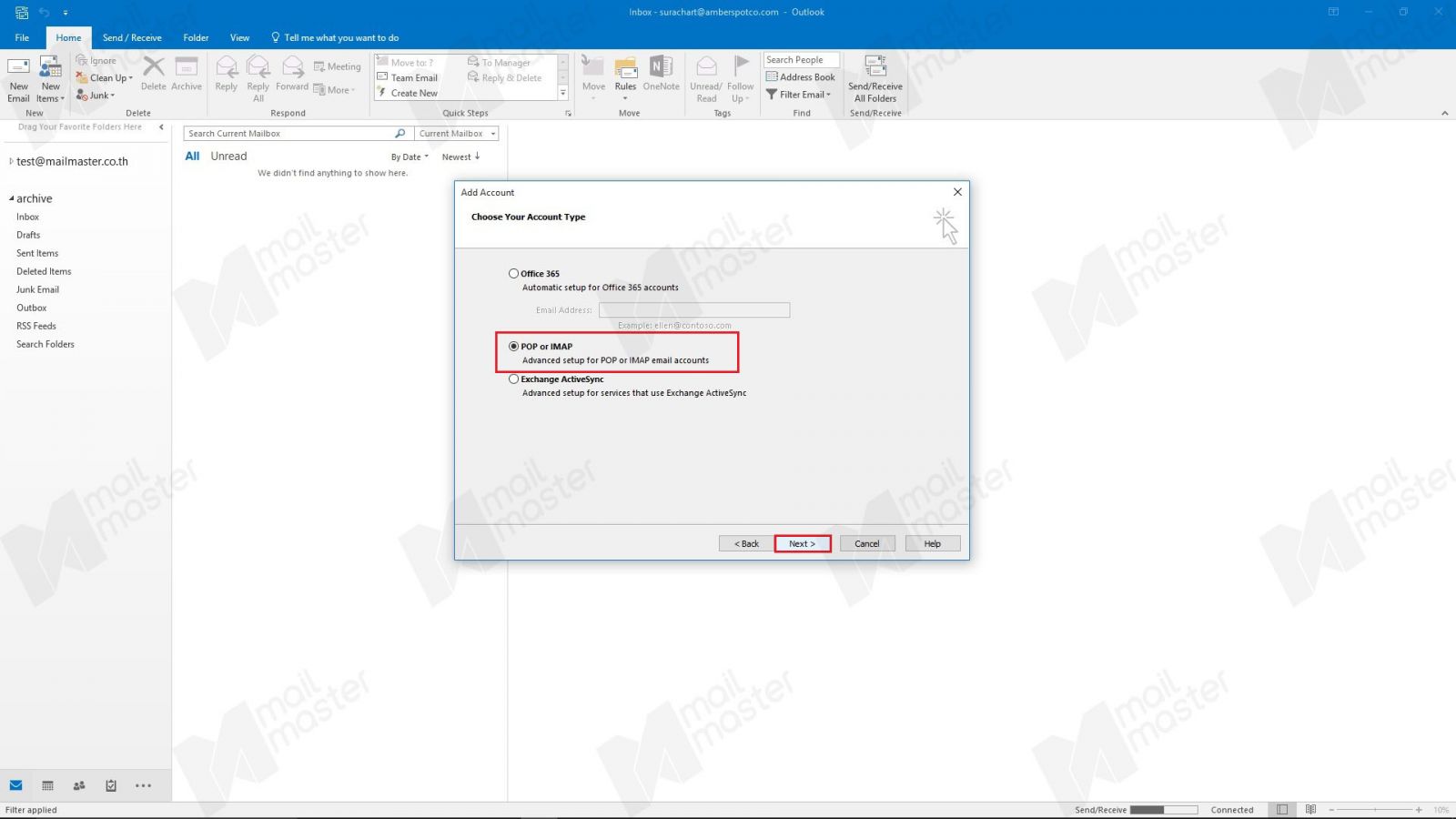Open Ribbon Display Options
The image size is (1456, 819).
tap(1333, 12)
